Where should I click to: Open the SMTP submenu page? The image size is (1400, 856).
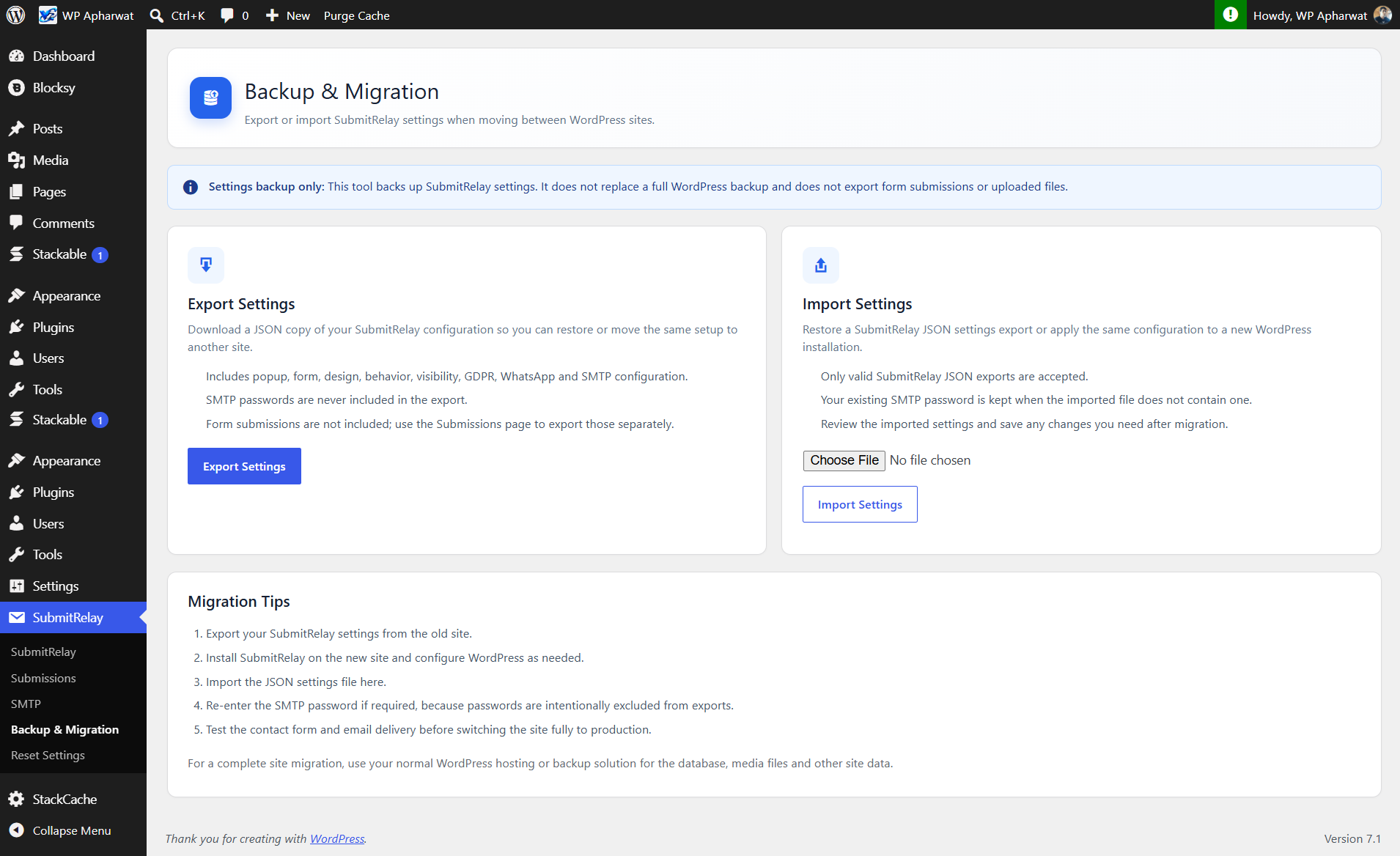26,704
